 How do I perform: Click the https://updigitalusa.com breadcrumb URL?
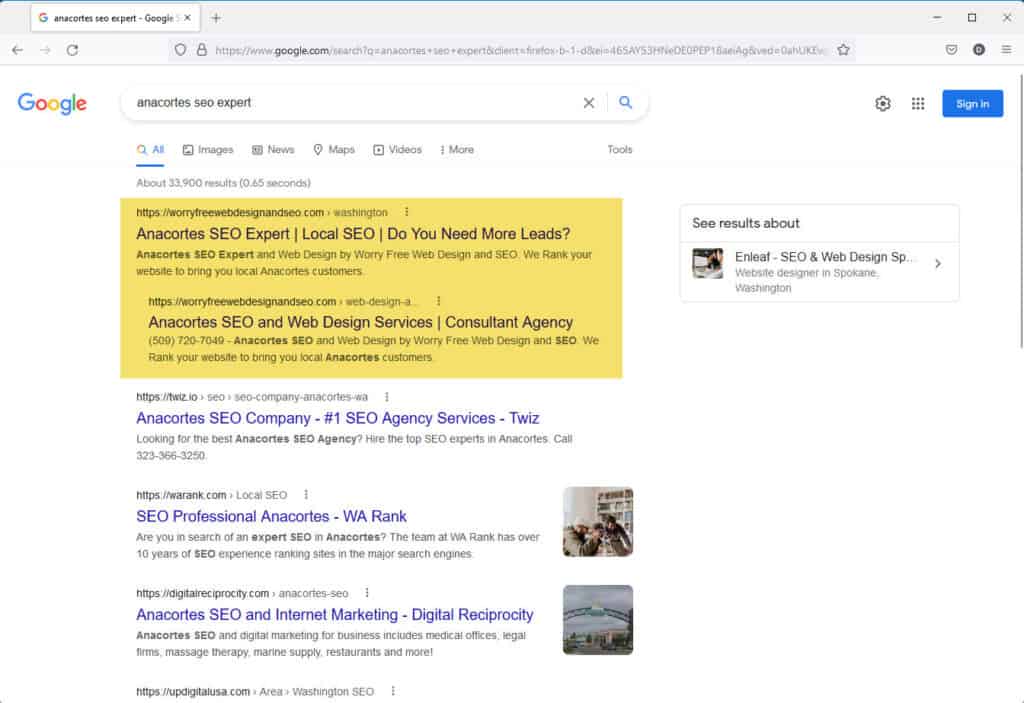click(x=193, y=691)
